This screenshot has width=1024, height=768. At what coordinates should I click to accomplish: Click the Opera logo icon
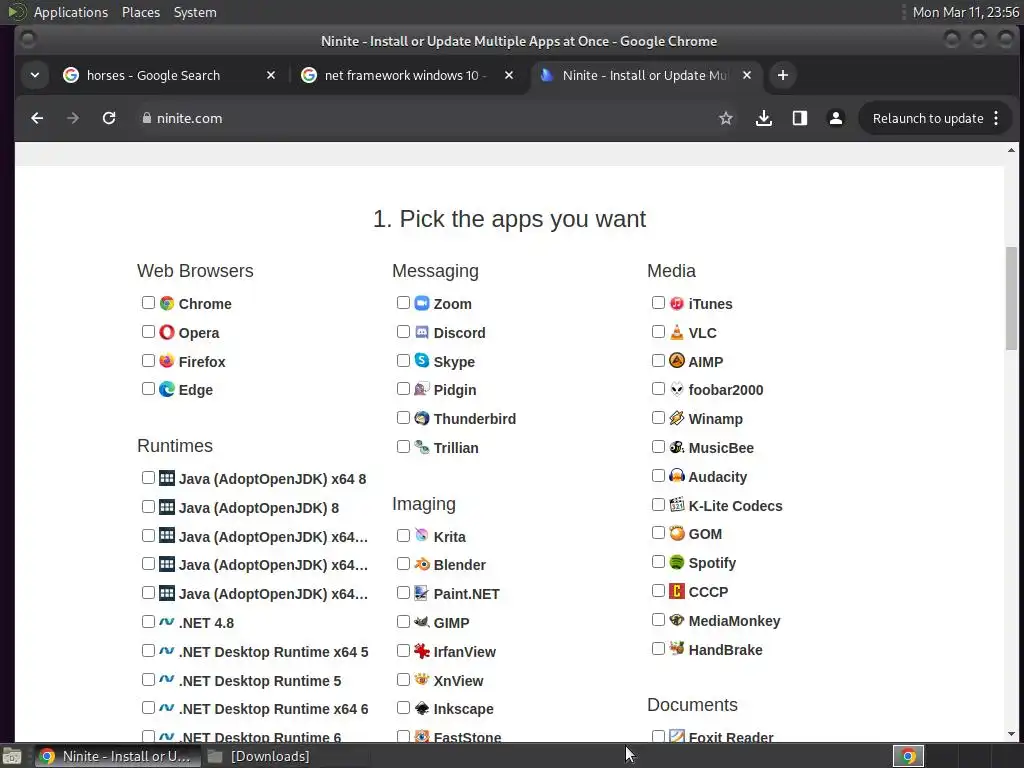point(167,332)
